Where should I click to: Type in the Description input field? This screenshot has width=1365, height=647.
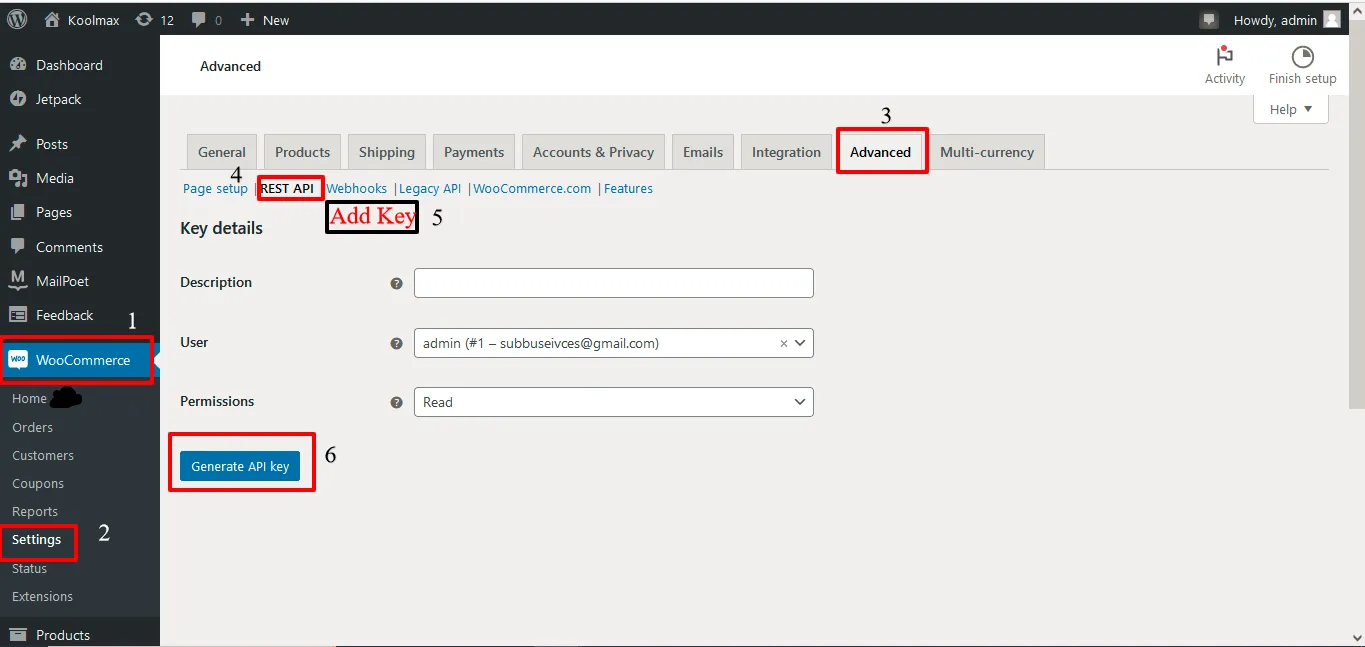(x=613, y=283)
